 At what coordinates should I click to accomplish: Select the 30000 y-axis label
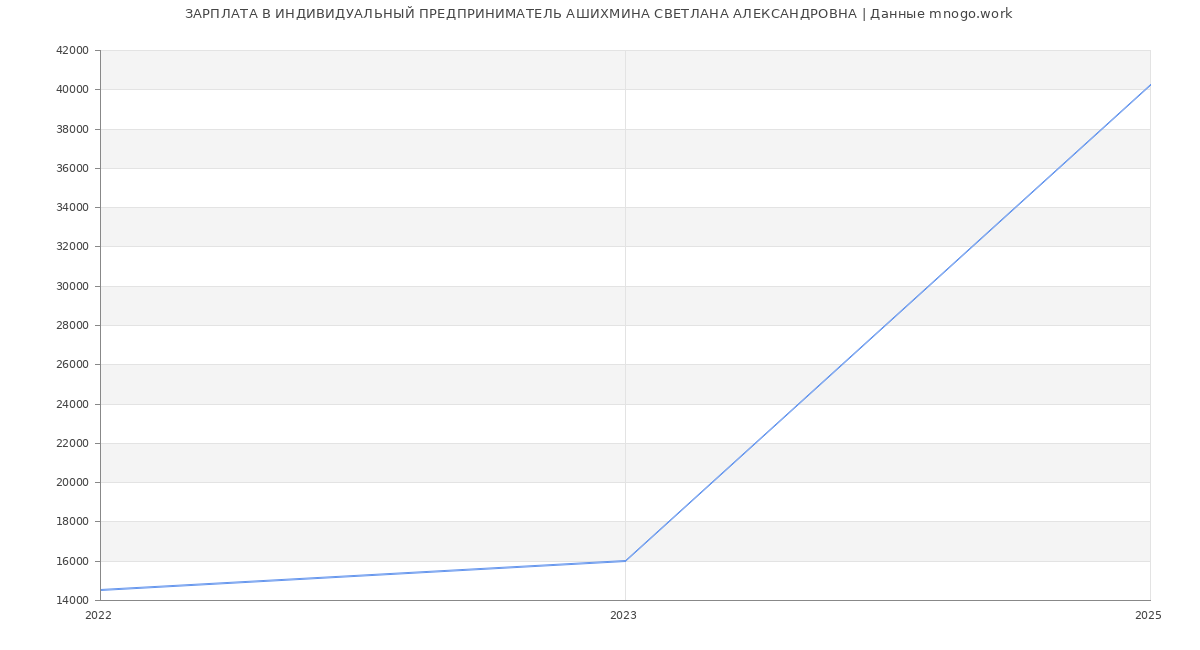click(72, 286)
